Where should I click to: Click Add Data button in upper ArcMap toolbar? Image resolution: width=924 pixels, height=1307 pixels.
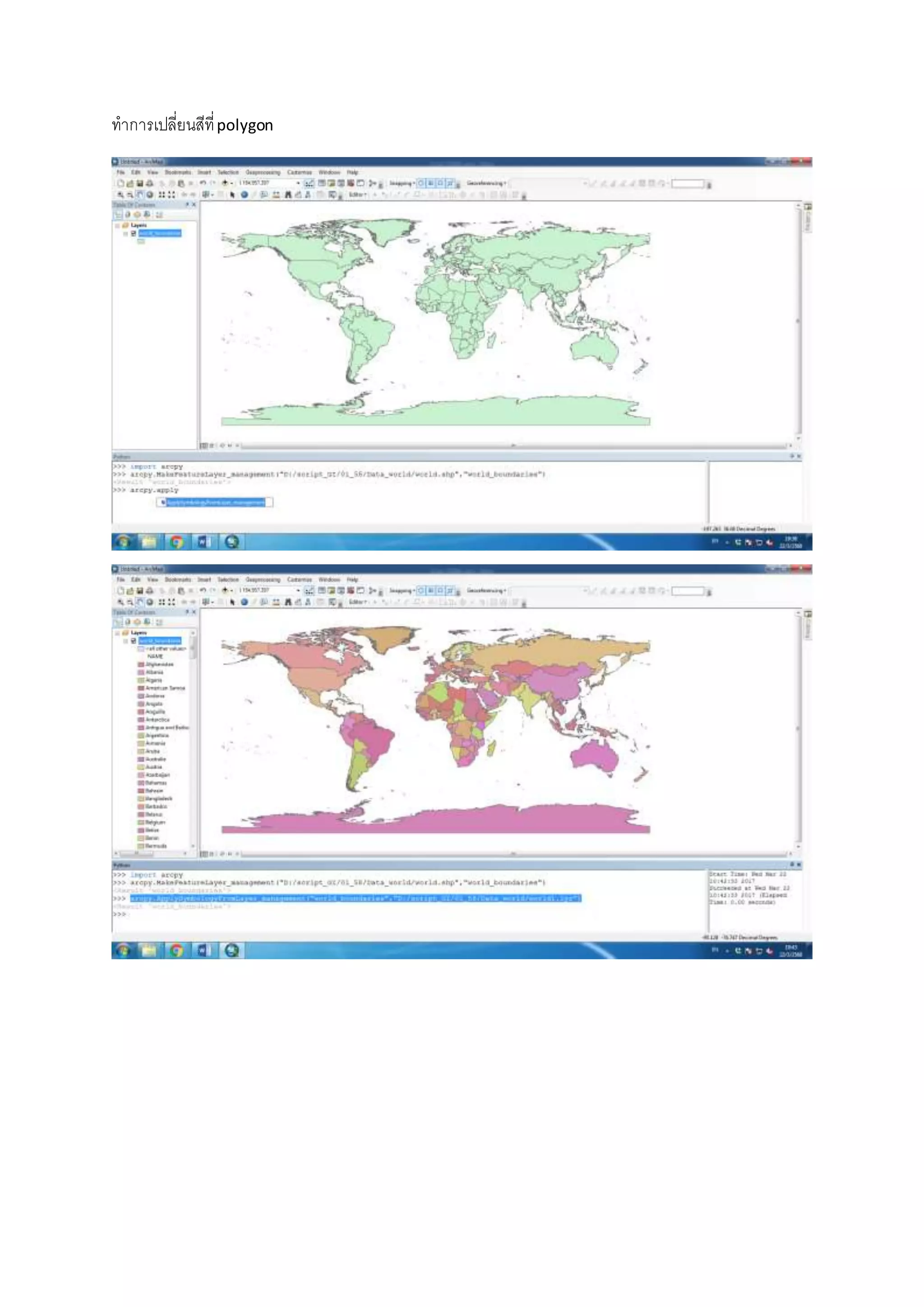(225, 183)
